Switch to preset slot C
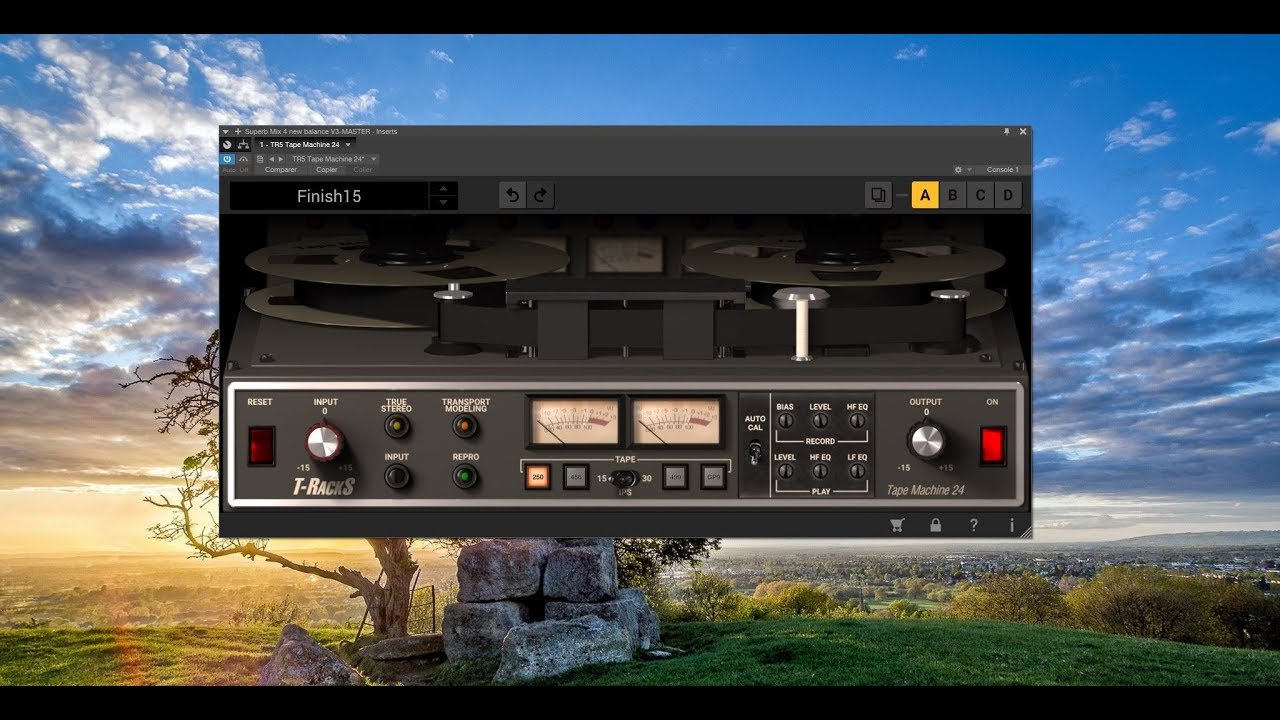This screenshot has height=720, width=1280. click(981, 195)
